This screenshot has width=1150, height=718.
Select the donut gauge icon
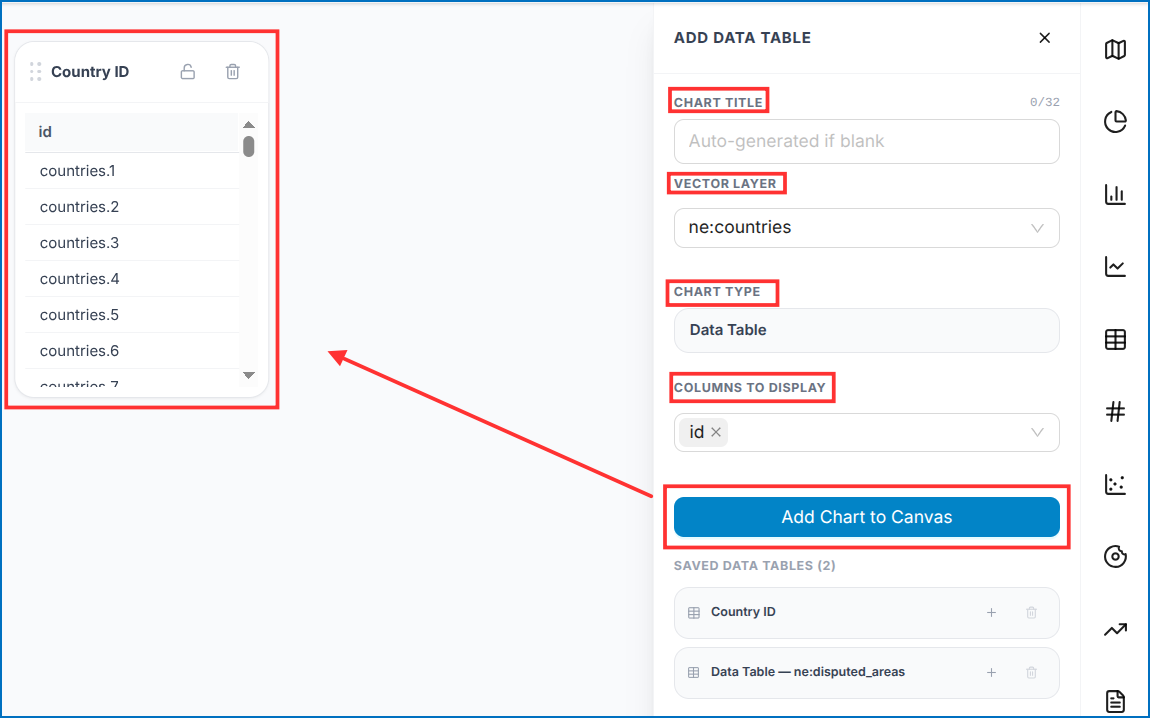[1115, 556]
